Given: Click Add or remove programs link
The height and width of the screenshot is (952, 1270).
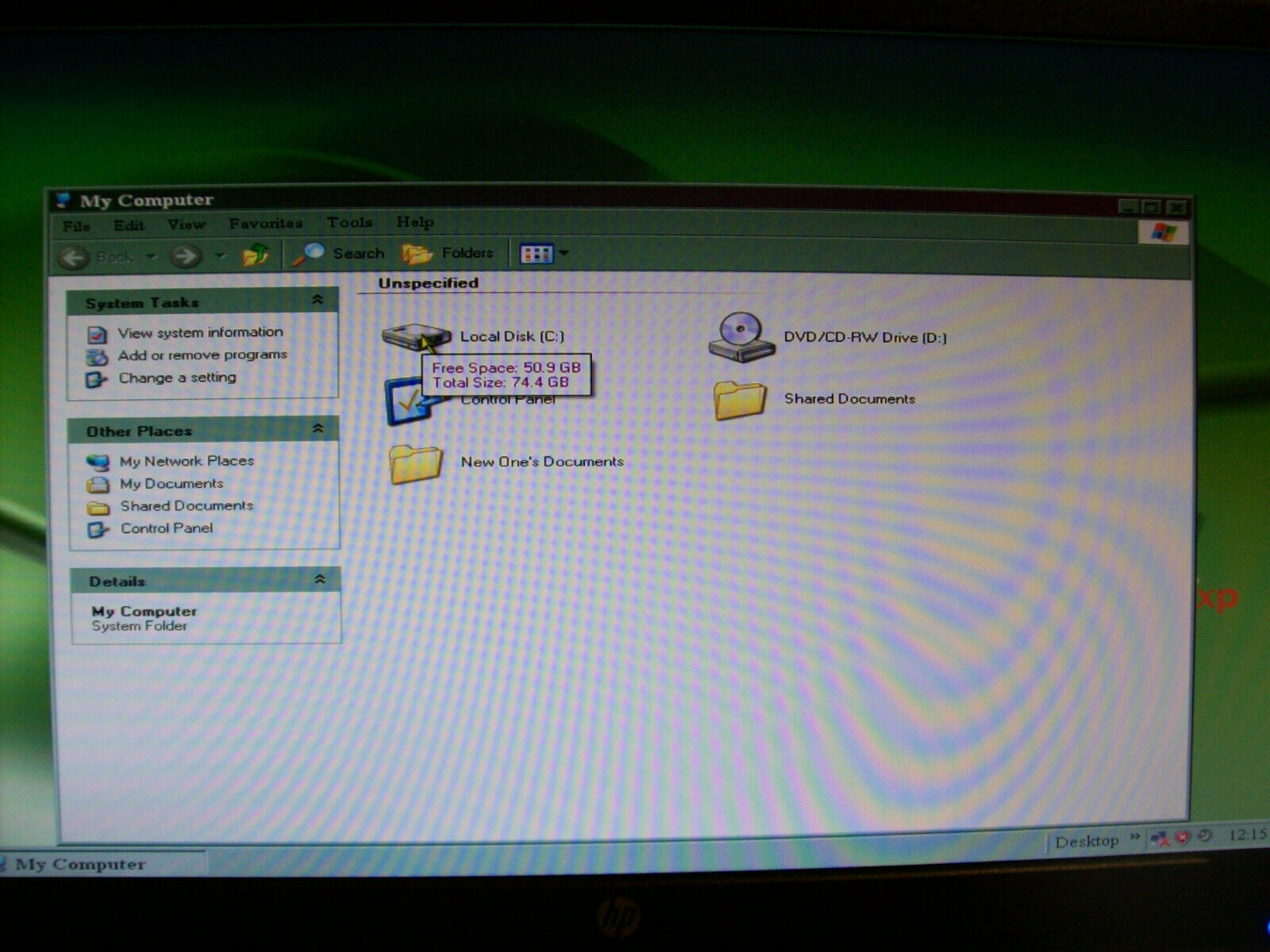Looking at the screenshot, I should (202, 355).
